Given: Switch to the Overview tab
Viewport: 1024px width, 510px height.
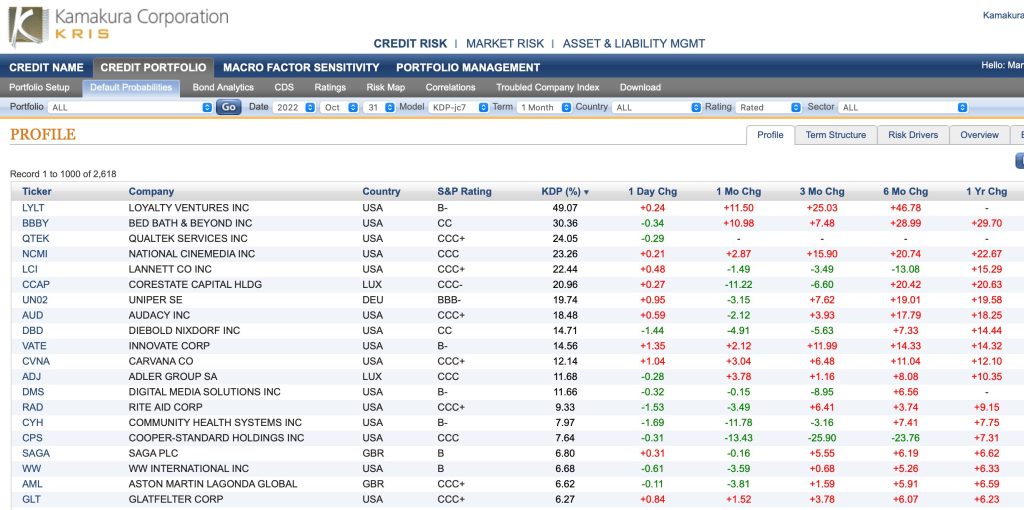Looking at the screenshot, I should (x=979, y=135).
